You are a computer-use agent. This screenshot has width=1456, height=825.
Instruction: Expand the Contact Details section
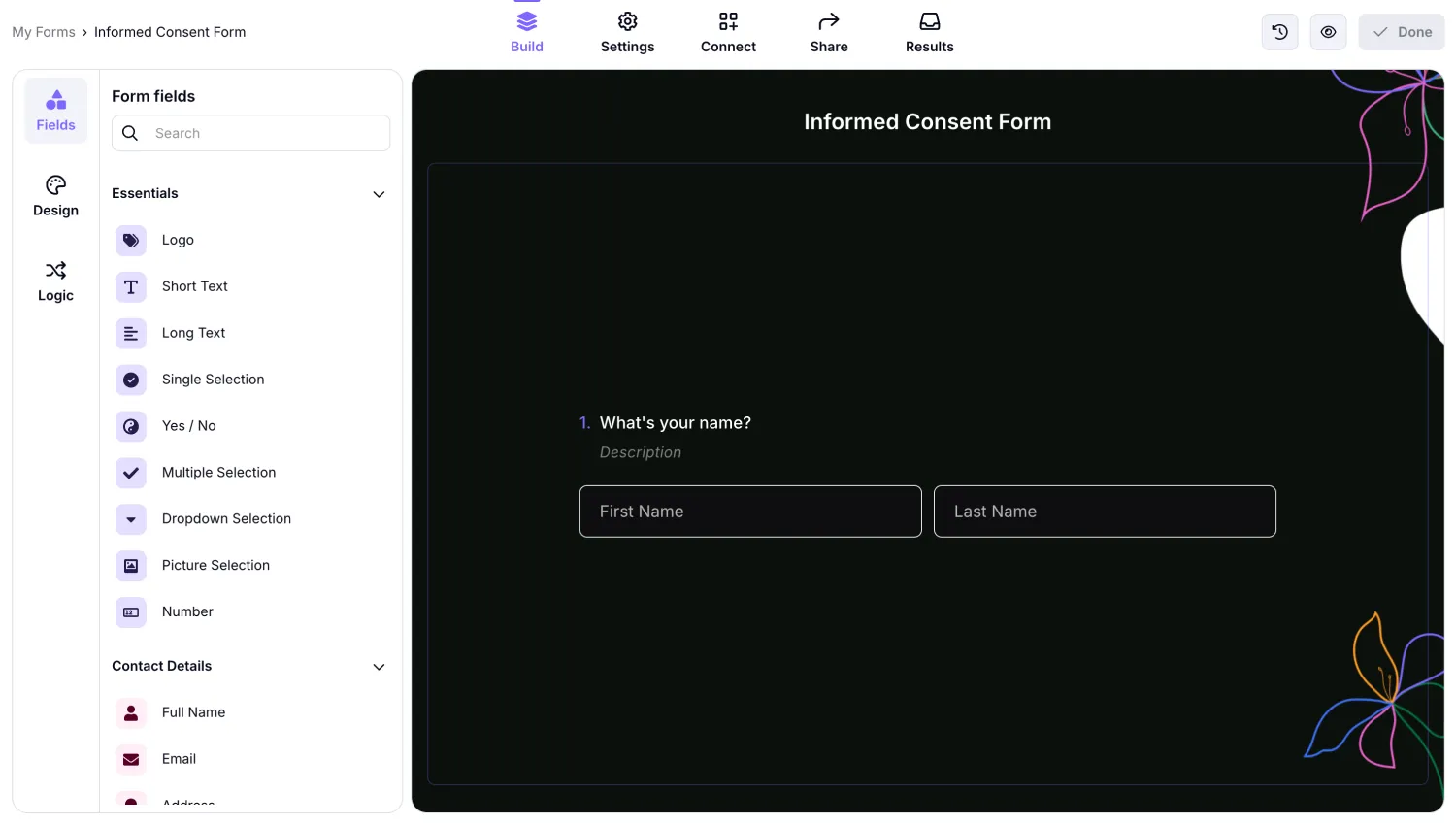pos(379,667)
